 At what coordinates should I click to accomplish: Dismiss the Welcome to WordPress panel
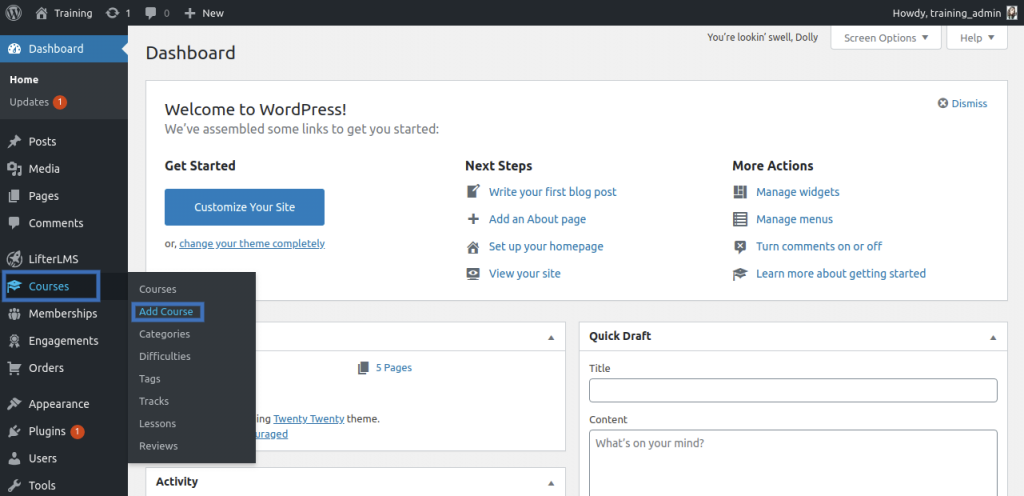pyautogui.click(x=963, y=104)
